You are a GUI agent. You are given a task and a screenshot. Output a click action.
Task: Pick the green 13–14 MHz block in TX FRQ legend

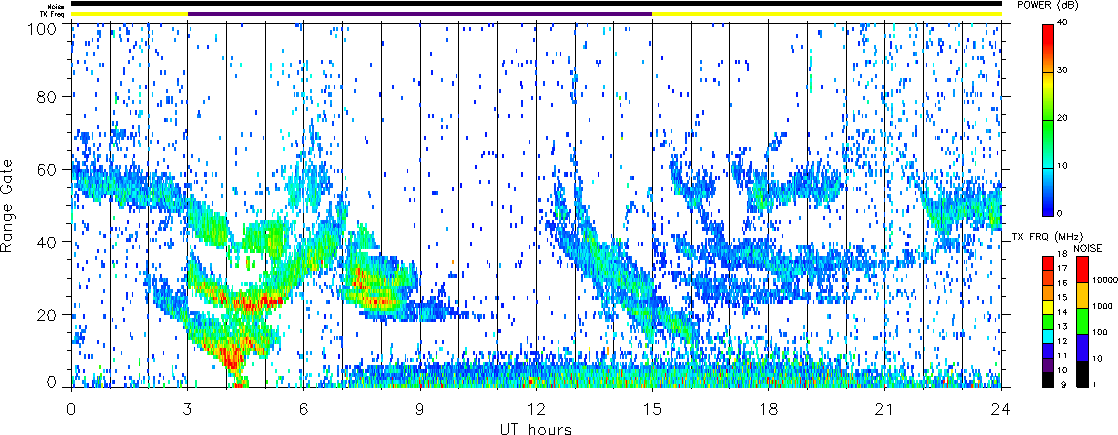pos(1048,321)
